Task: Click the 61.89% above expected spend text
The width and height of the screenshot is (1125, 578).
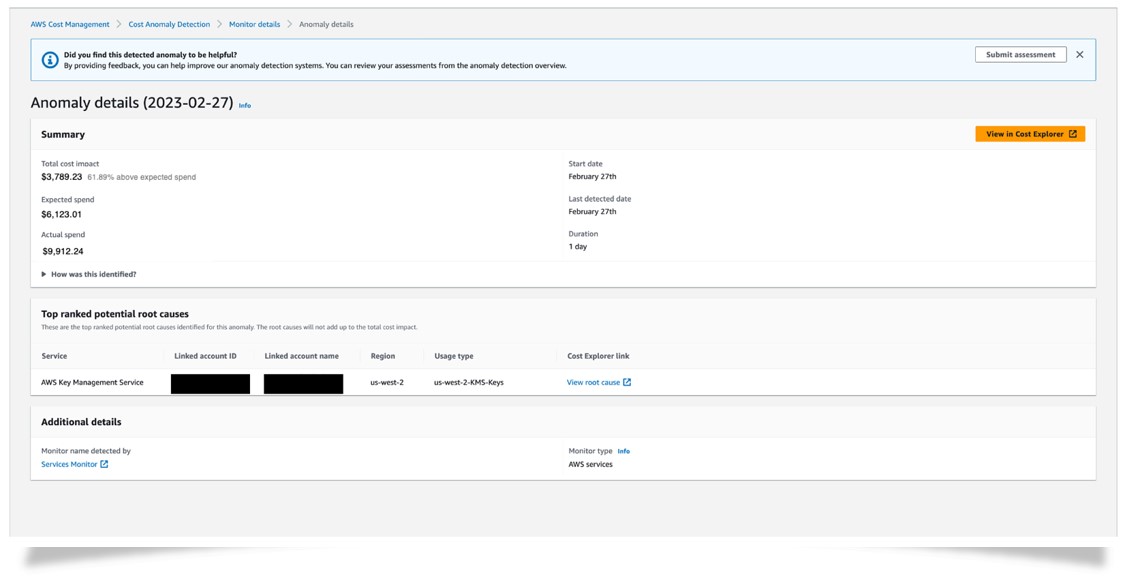Action: (141, 177)
